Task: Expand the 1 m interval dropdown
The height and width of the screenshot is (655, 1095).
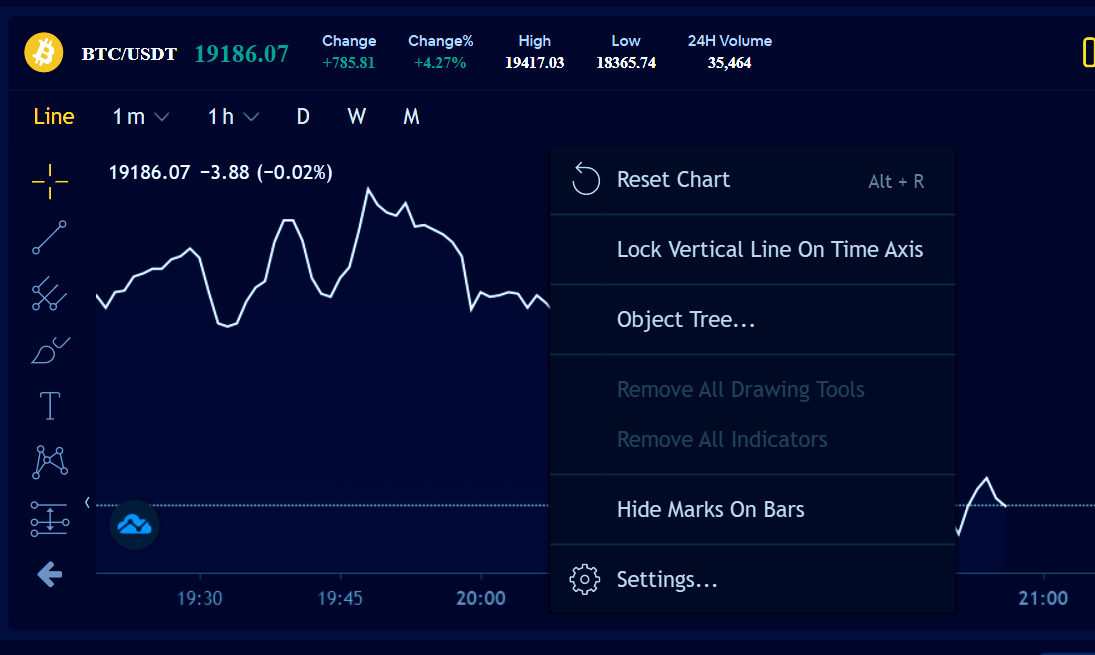Action: click(x=140, y=117)
